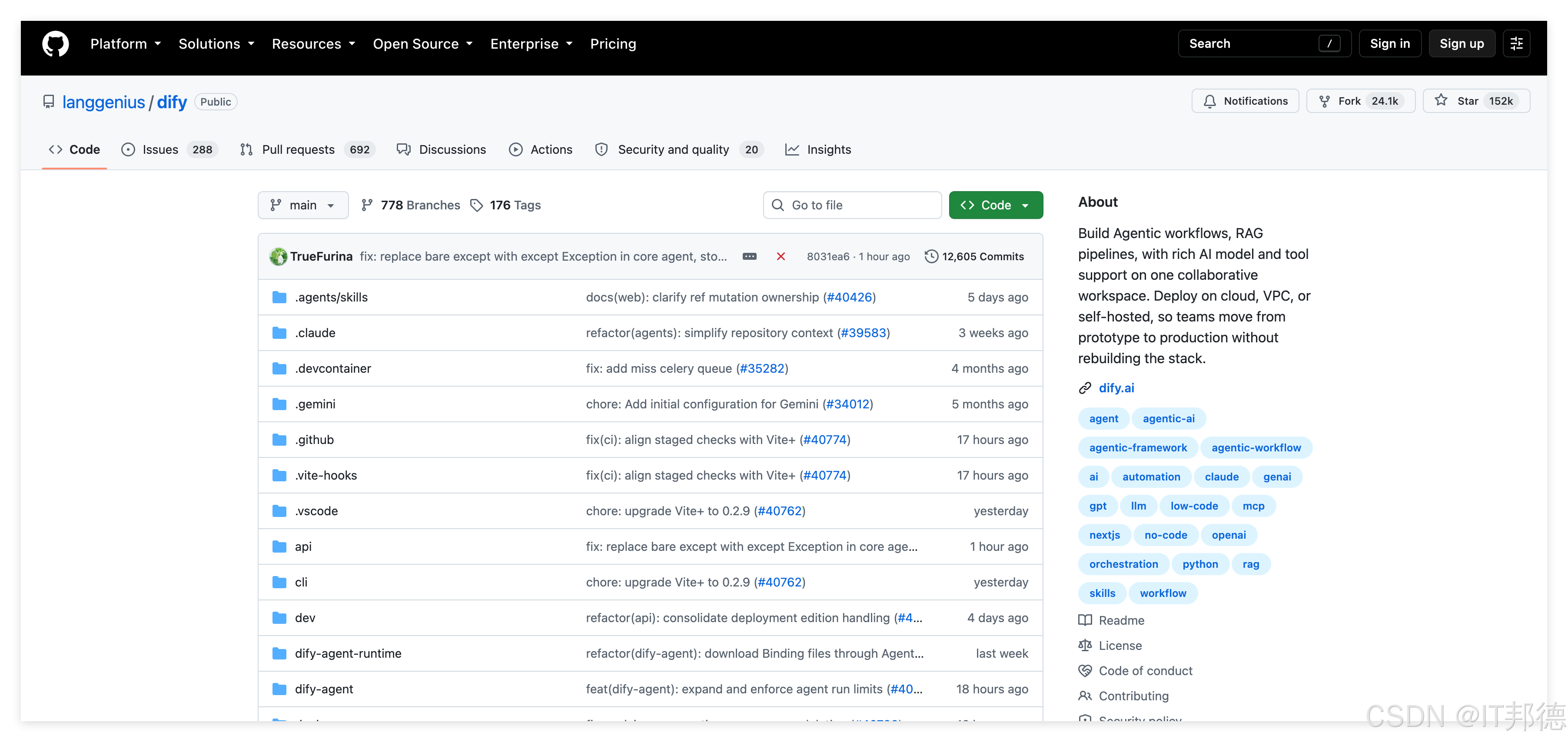1568x742 pixels.
Task: Open the dify repository name link
Action: coord(172,102)
